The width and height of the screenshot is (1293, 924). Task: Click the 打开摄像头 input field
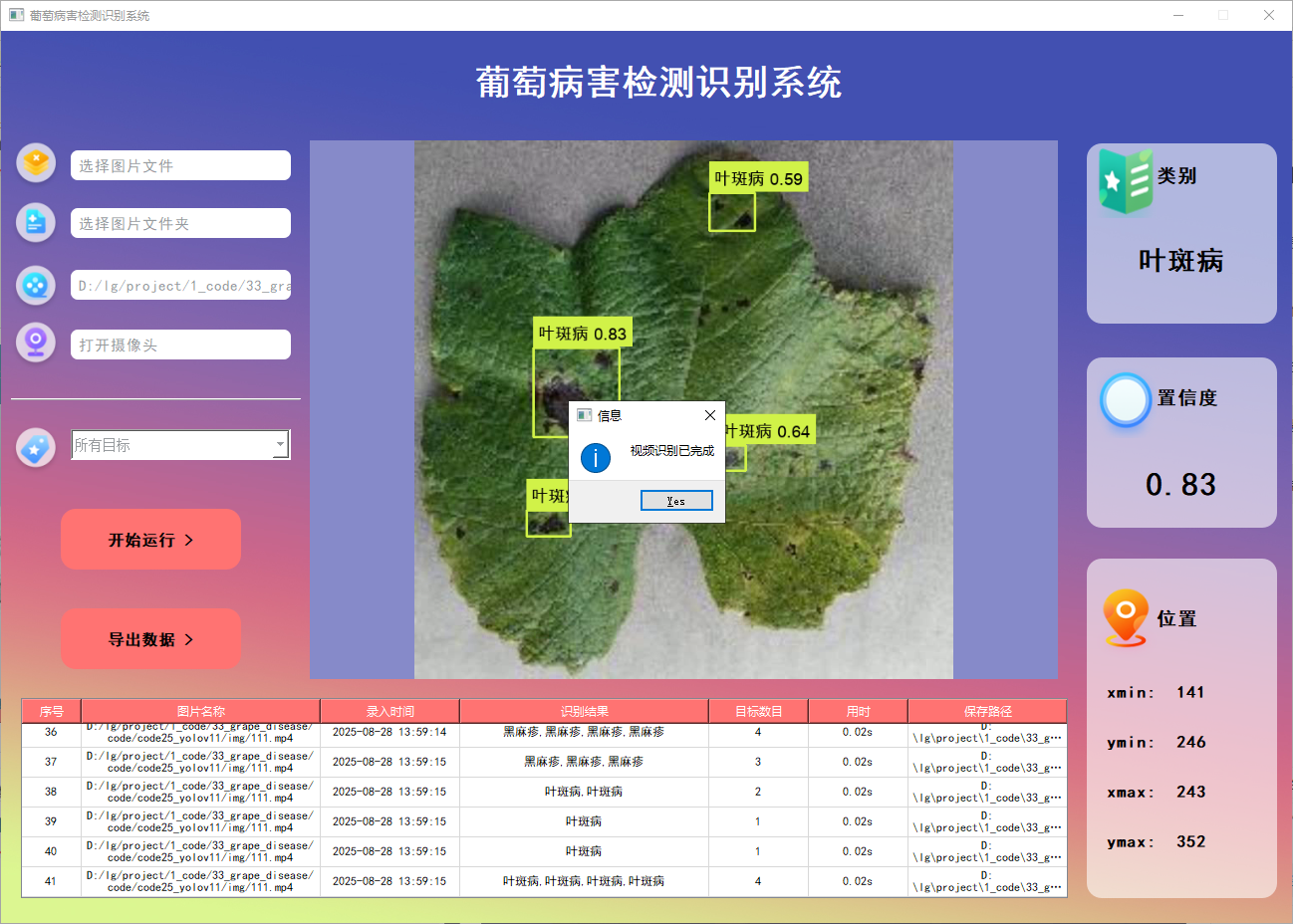180,345
